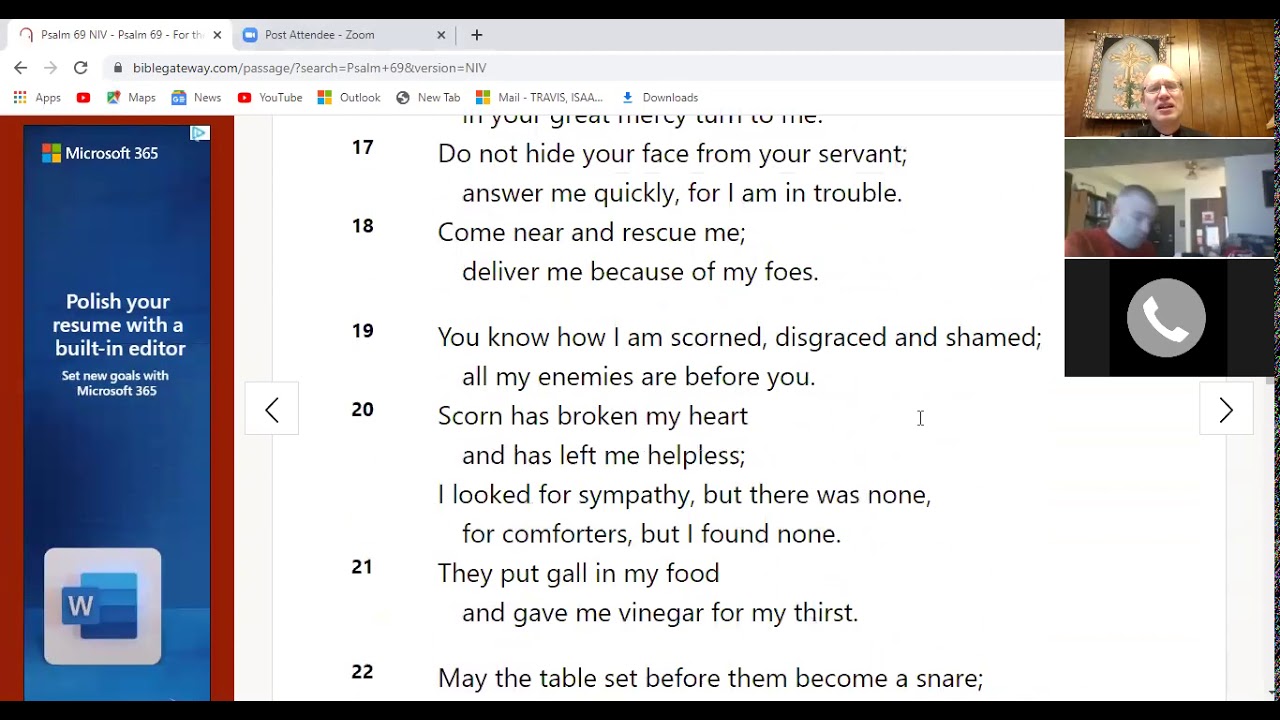The image size is (1280, 720).
Task: Go to previous chapter with left arrow
Action: (272, 410)
